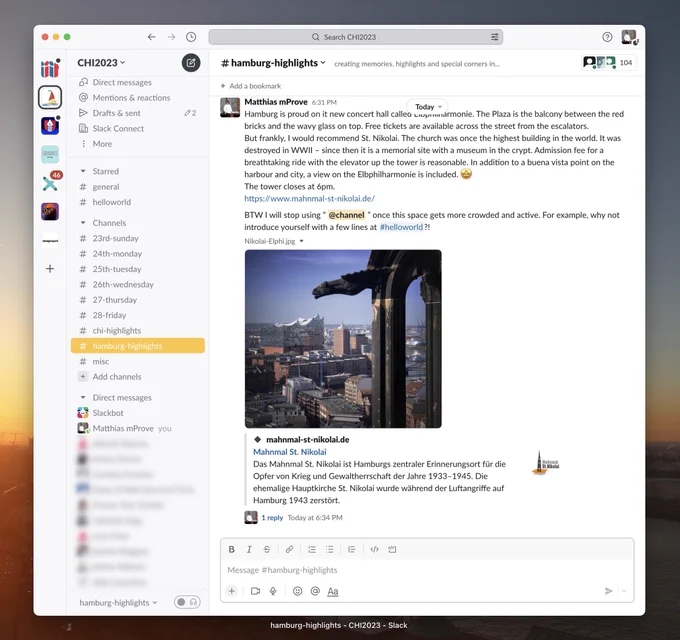Click Add a bookmark
This screenshot has width=680, height=640.
point(251,86)
